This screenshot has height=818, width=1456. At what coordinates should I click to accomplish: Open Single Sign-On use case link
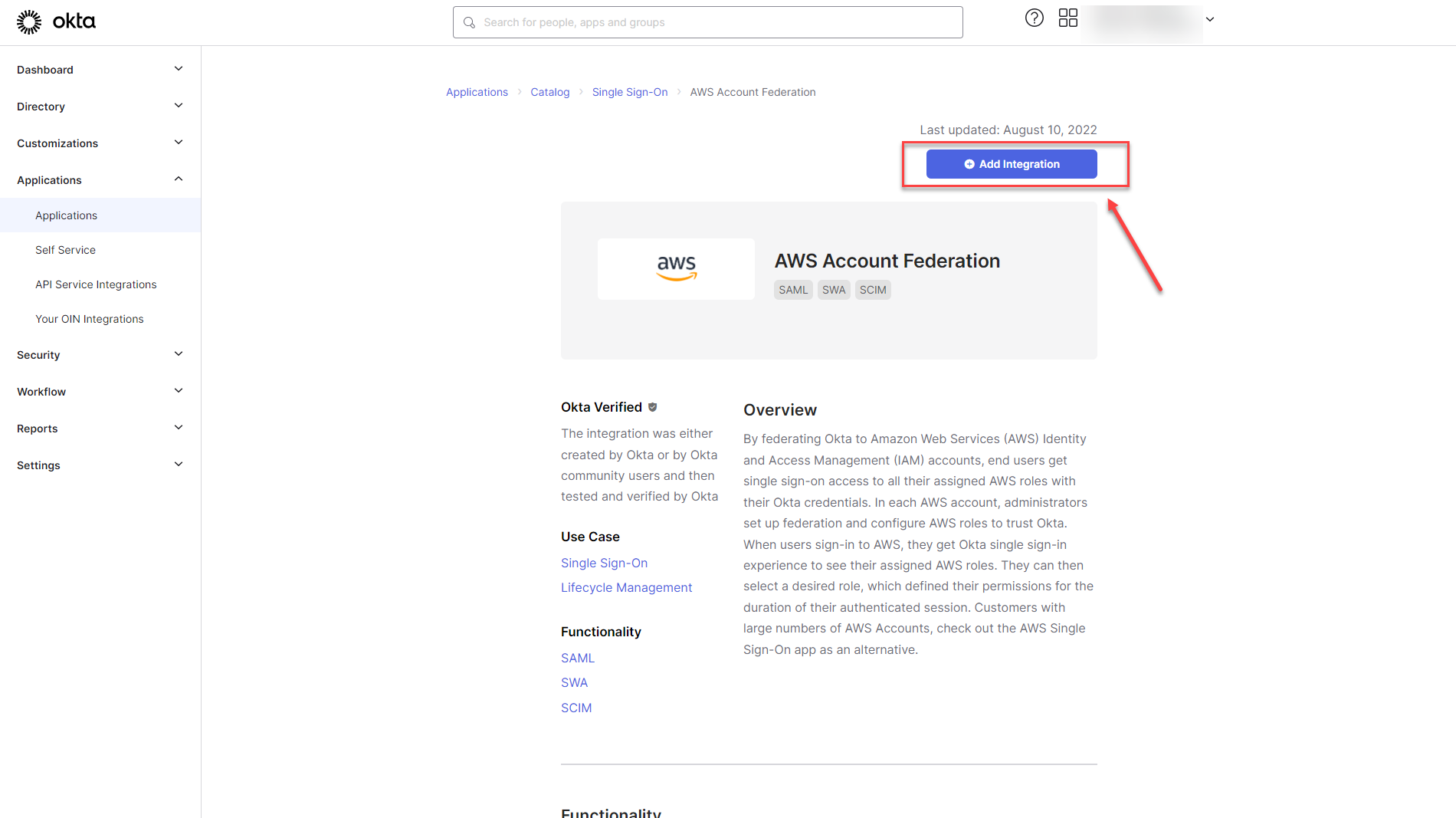(604, 563)
